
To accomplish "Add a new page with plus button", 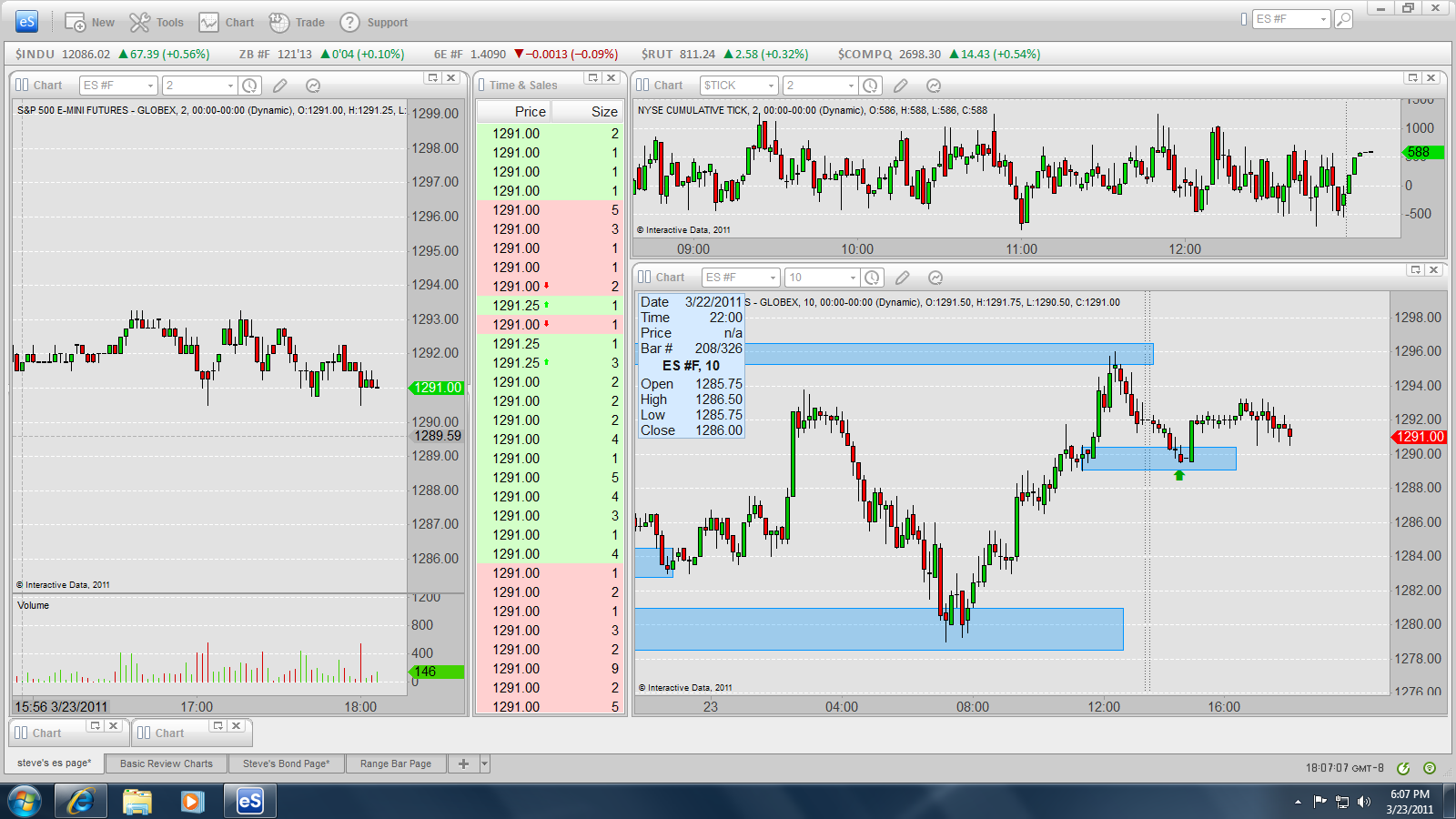I will tap(463, 763).
